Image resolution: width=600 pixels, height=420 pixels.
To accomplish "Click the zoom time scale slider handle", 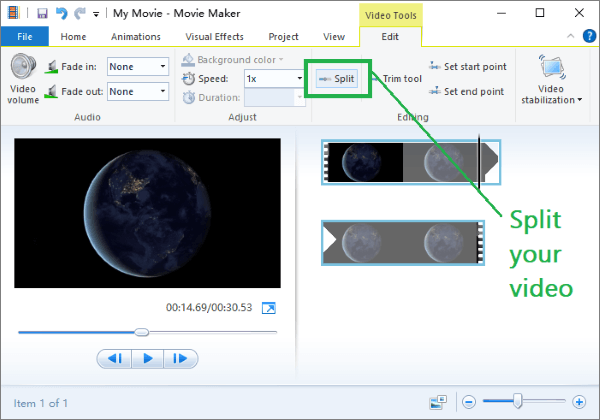I will pyautogui.click(x=518, y=401).
